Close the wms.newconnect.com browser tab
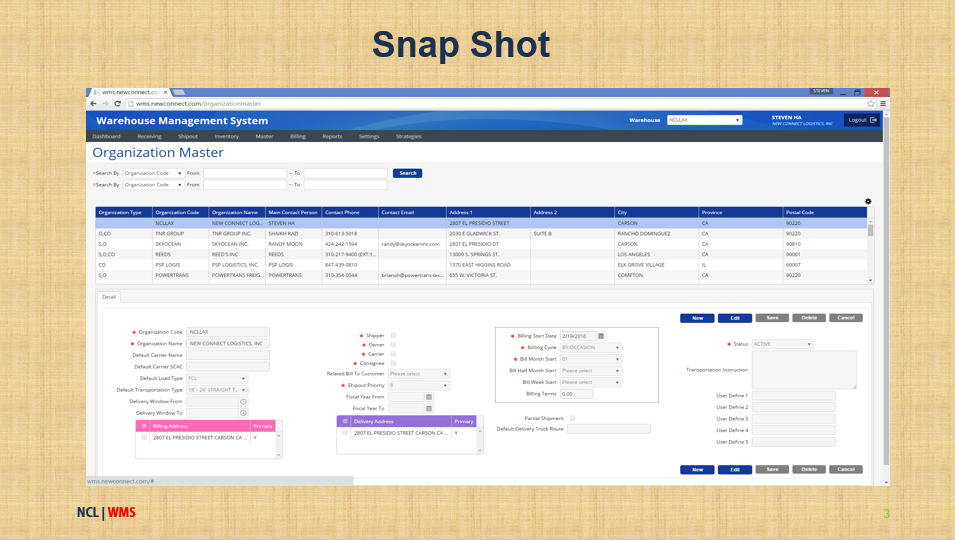 pos(165,93)
